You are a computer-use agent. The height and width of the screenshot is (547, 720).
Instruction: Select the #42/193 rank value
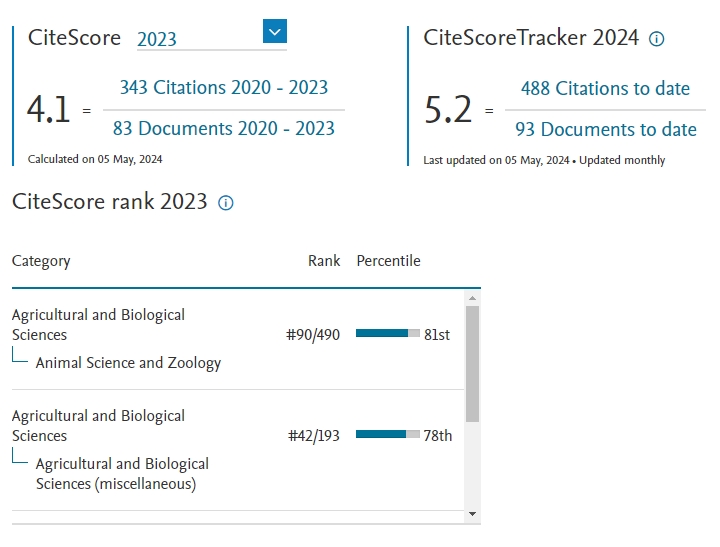point(314,435)
